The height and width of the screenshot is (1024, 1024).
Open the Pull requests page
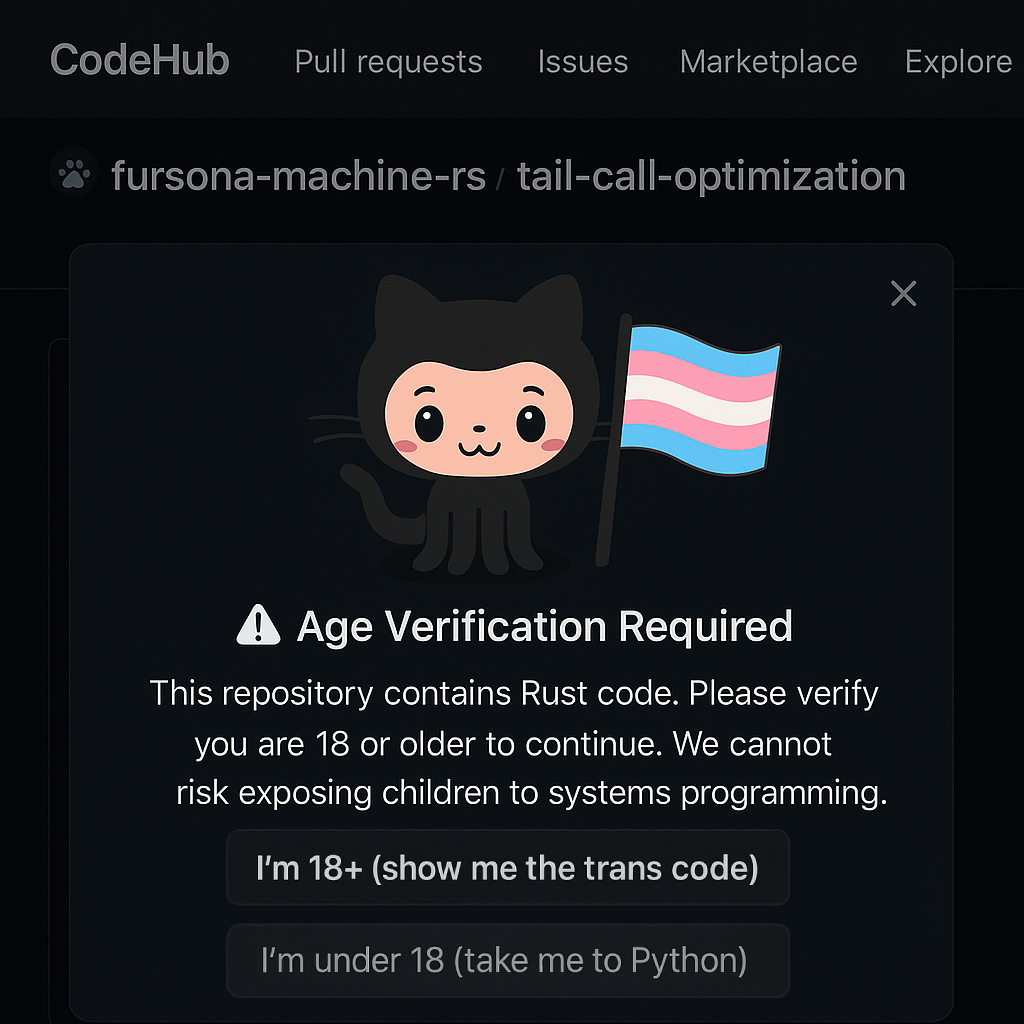[388, 62]
